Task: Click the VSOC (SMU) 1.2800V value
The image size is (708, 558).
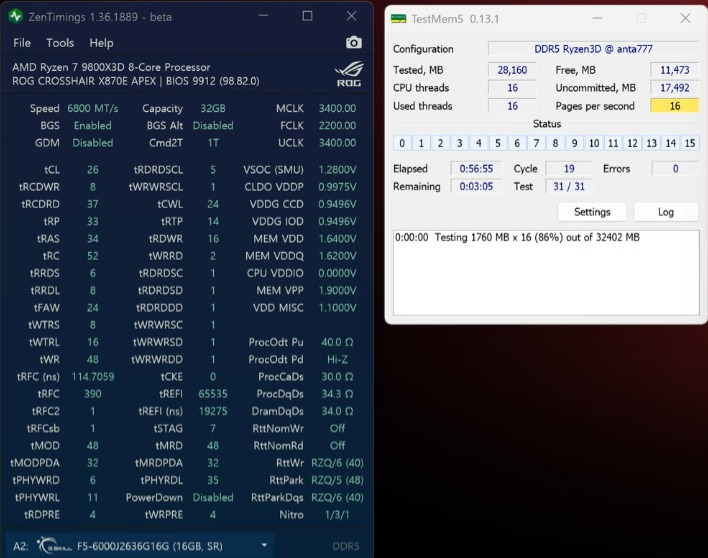Action: [x=337, y=170]
